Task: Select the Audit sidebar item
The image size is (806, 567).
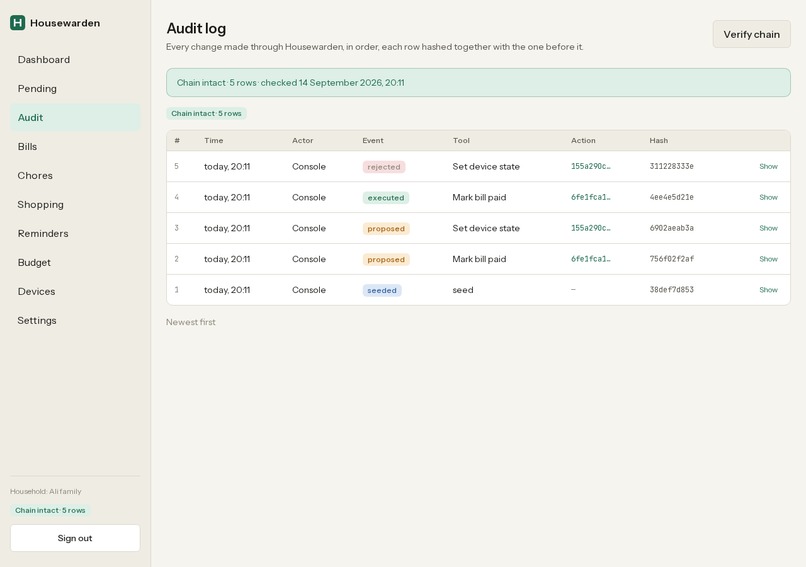Action: pyautogui.click(x=75, y=118)
